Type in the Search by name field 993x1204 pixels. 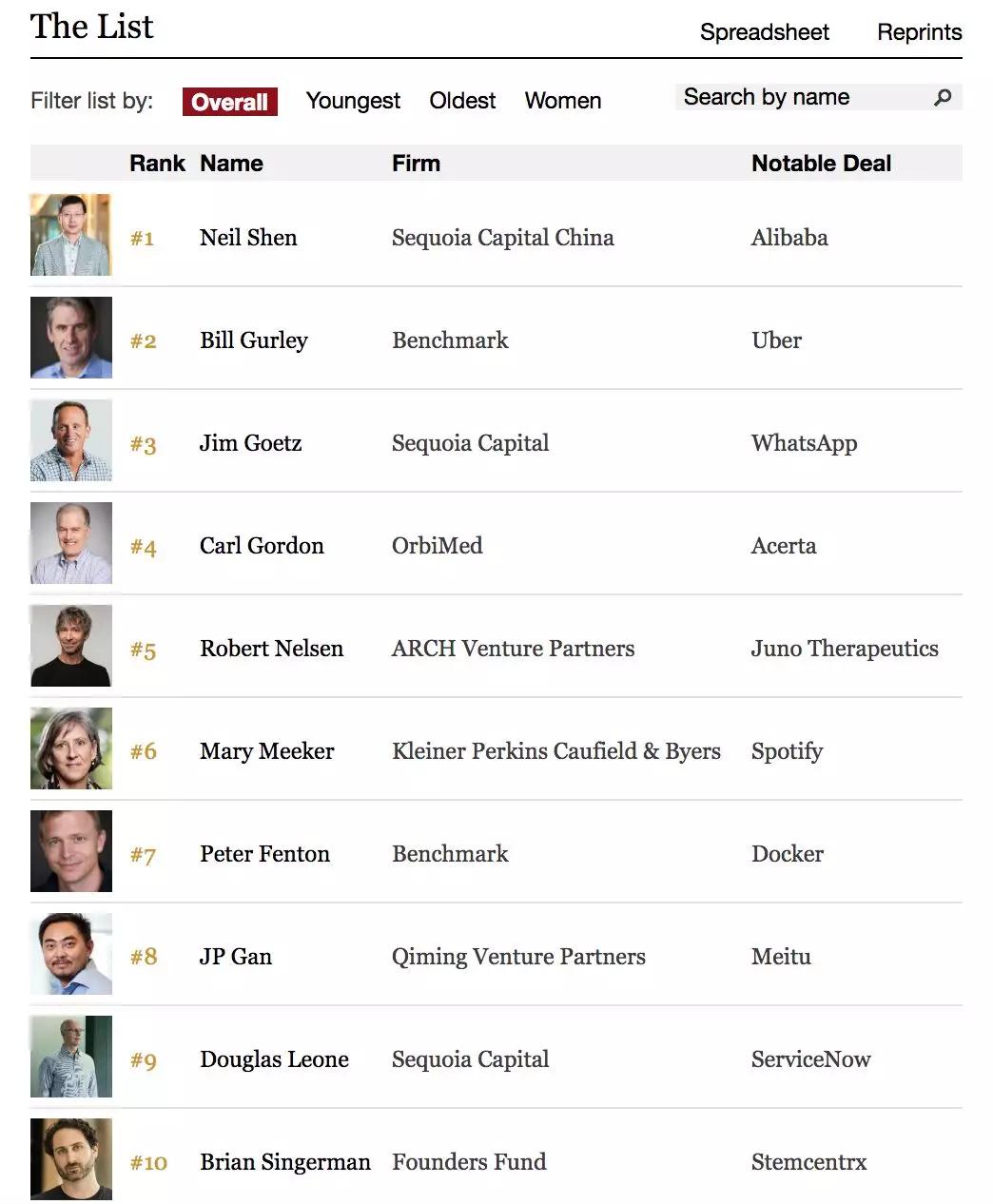(799, 97)
